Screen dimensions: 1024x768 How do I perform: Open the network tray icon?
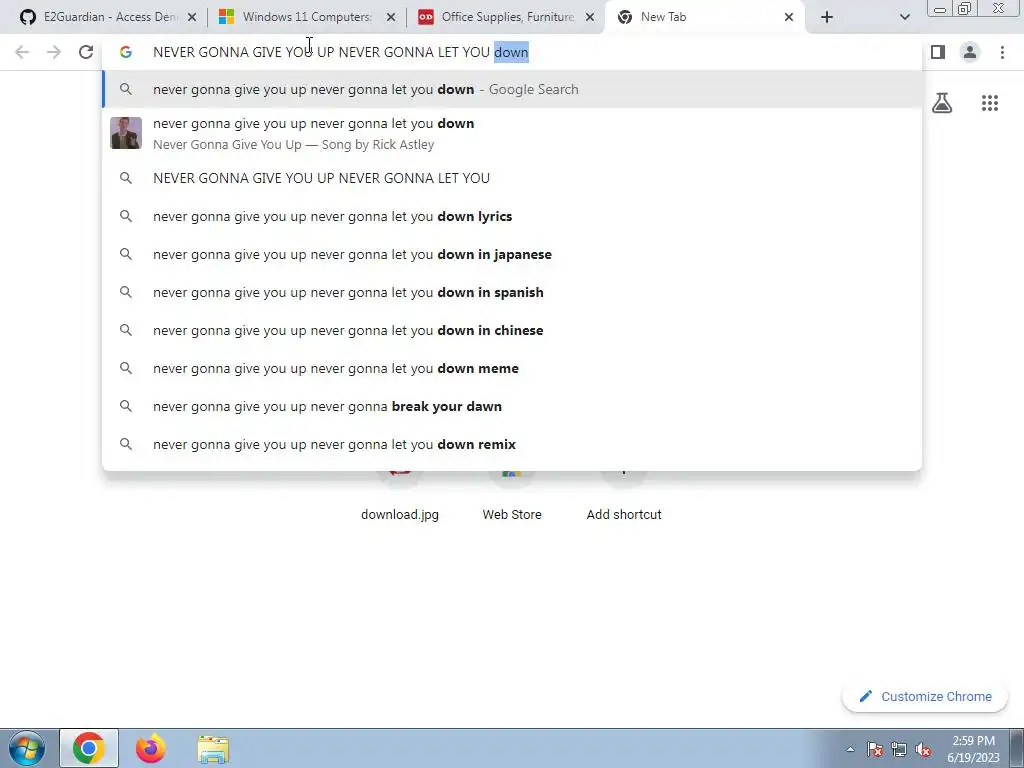click(899, 749)
